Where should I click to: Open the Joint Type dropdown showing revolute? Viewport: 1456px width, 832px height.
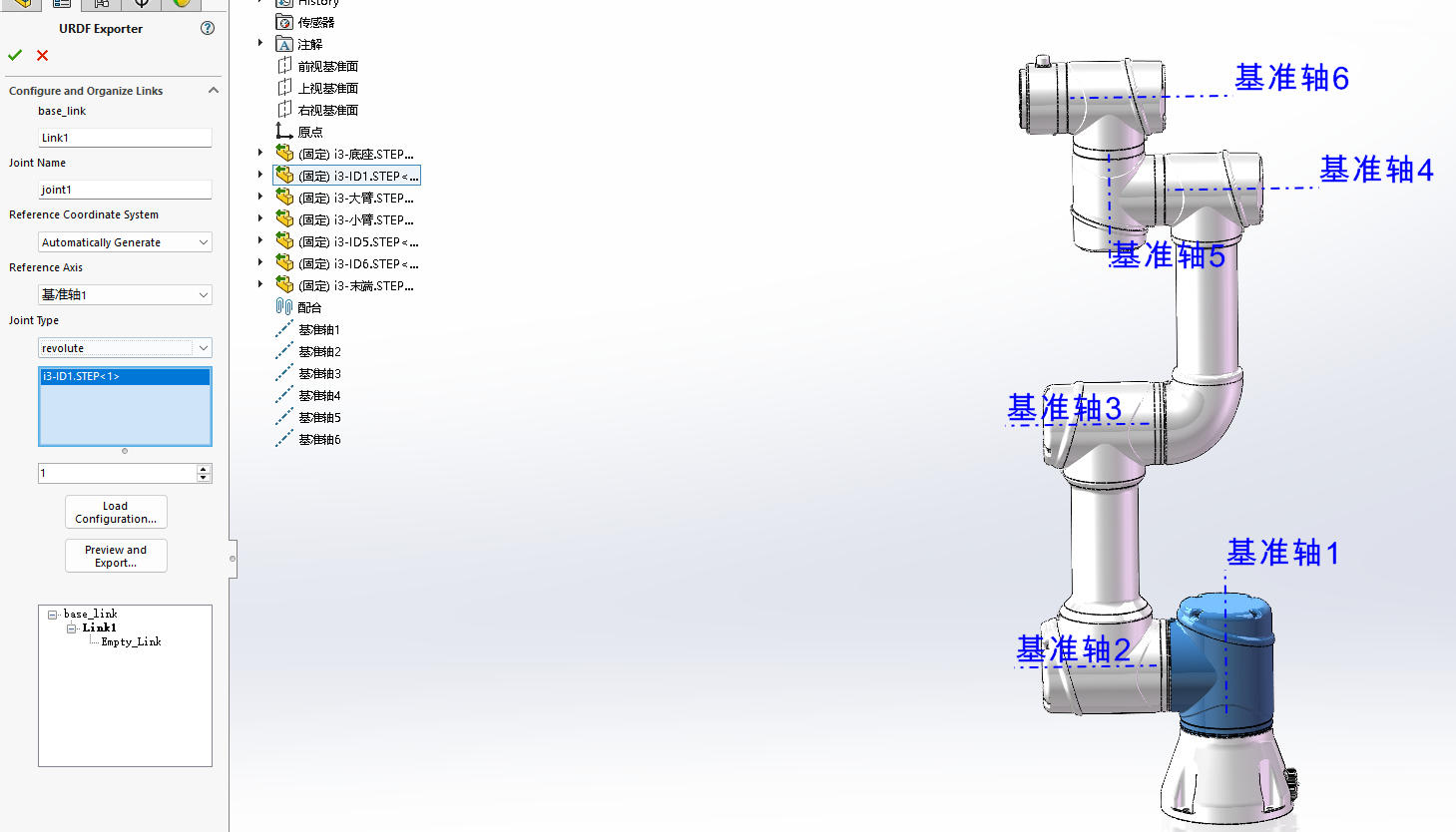[x=204, y=347]
